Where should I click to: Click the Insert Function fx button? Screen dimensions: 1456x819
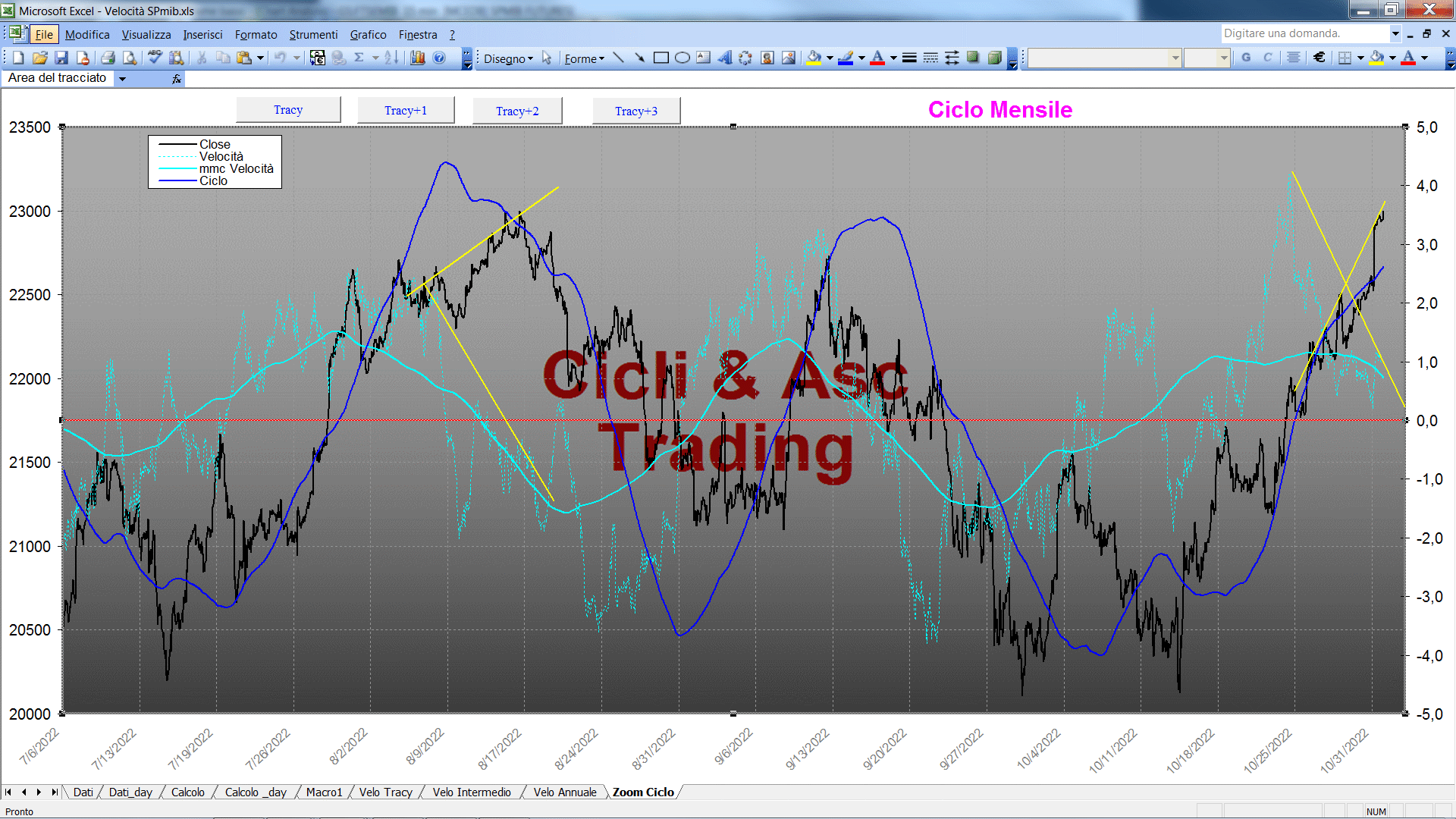(x=177, y=79)
